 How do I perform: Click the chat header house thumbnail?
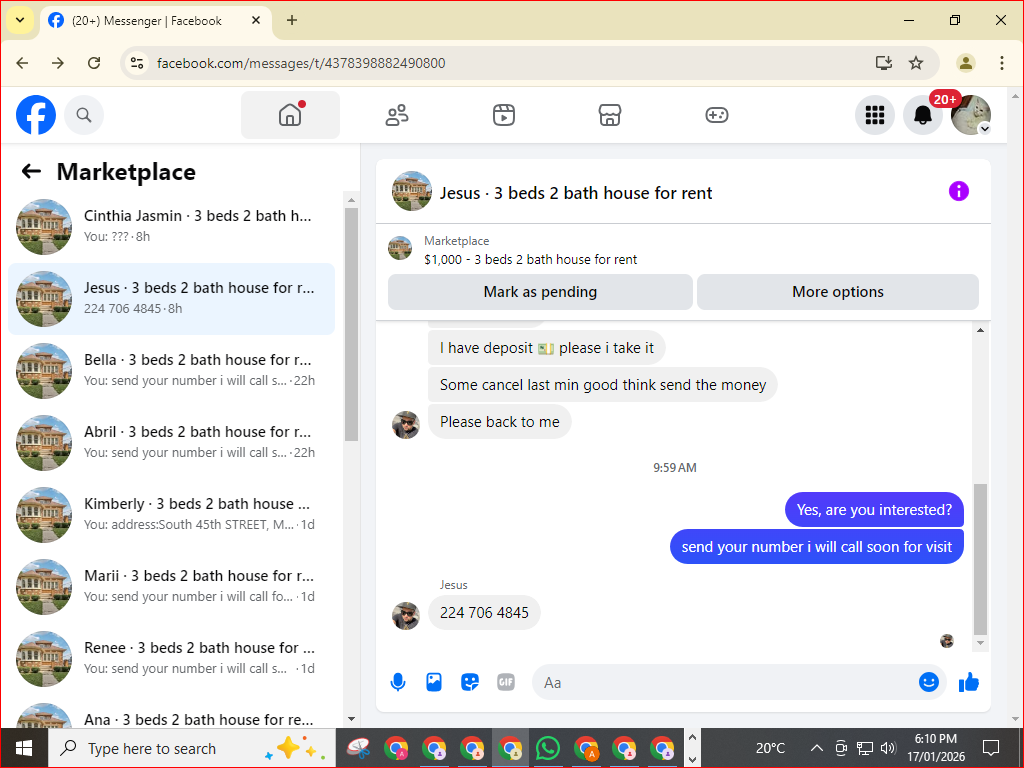tap(411, 191)
